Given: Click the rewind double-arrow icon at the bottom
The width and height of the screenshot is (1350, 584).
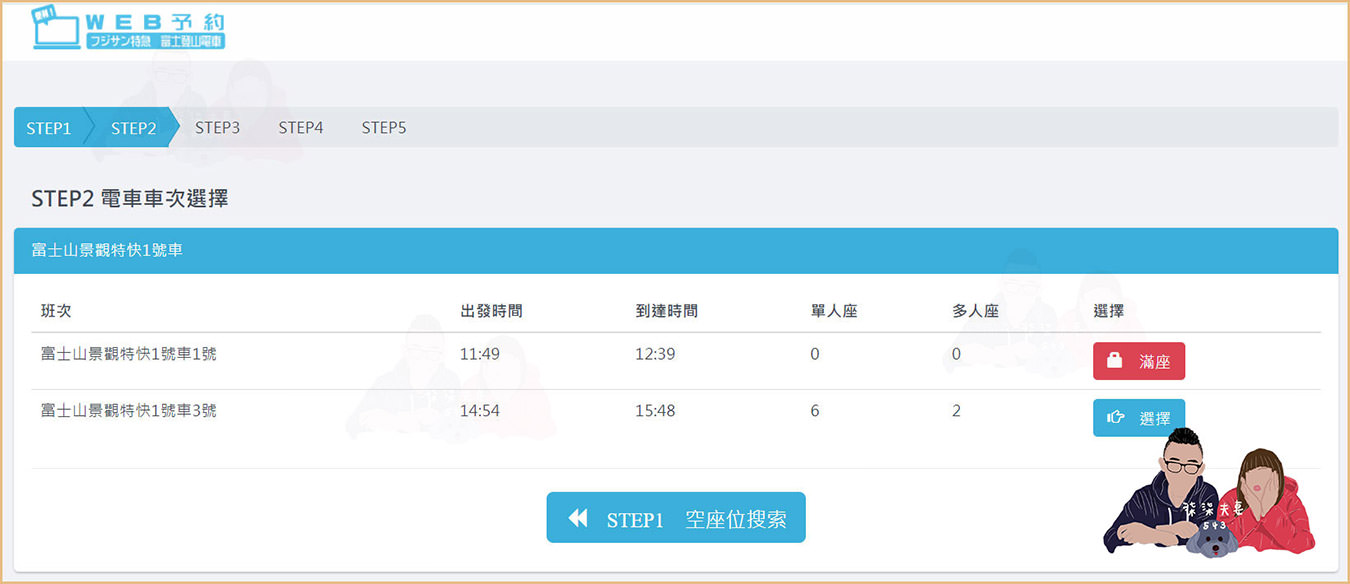Looking at the screenshot, I should (x=578, y=518).
